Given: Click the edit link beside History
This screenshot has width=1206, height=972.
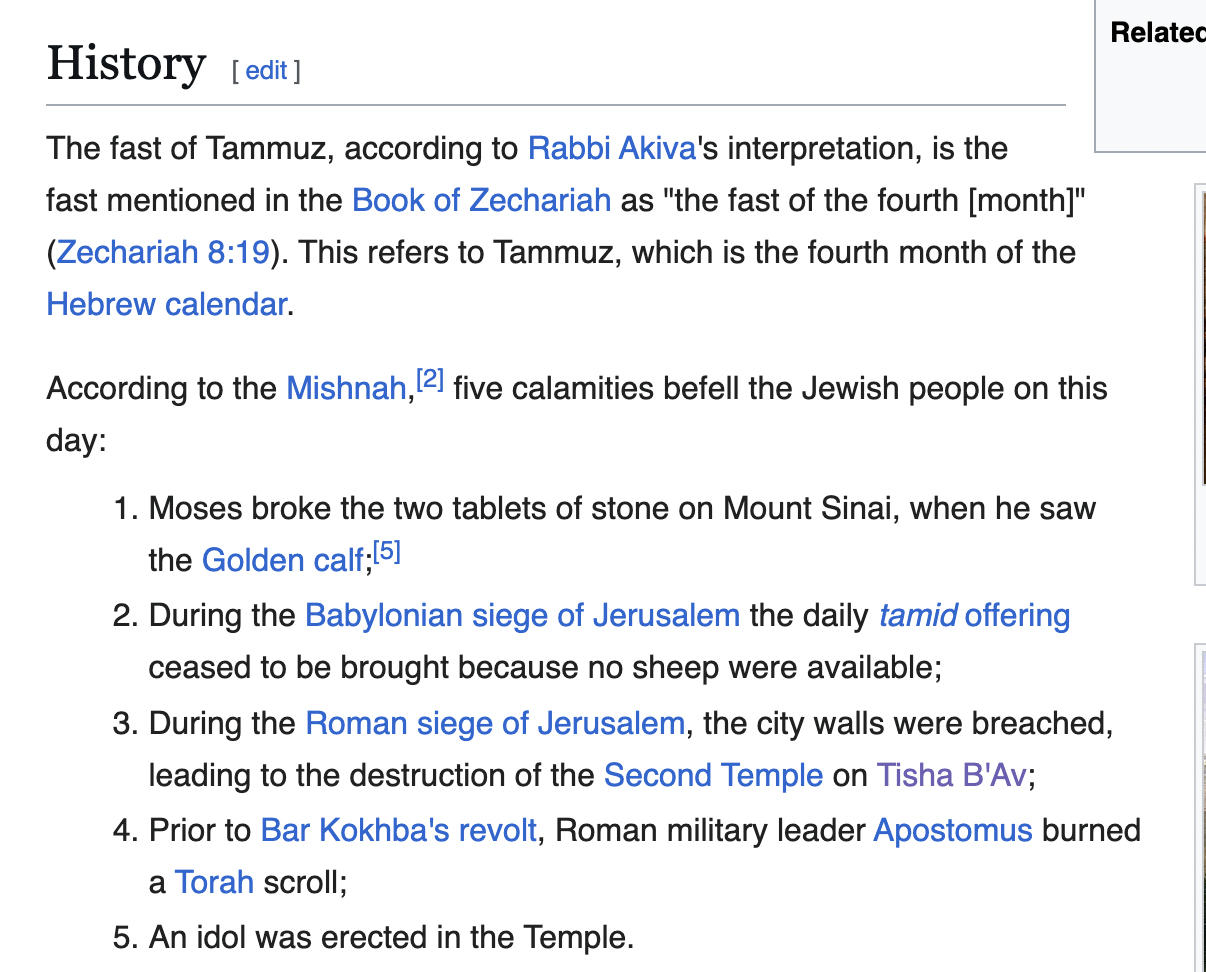Looking at the screenshot, I should (x=266, y=71).
